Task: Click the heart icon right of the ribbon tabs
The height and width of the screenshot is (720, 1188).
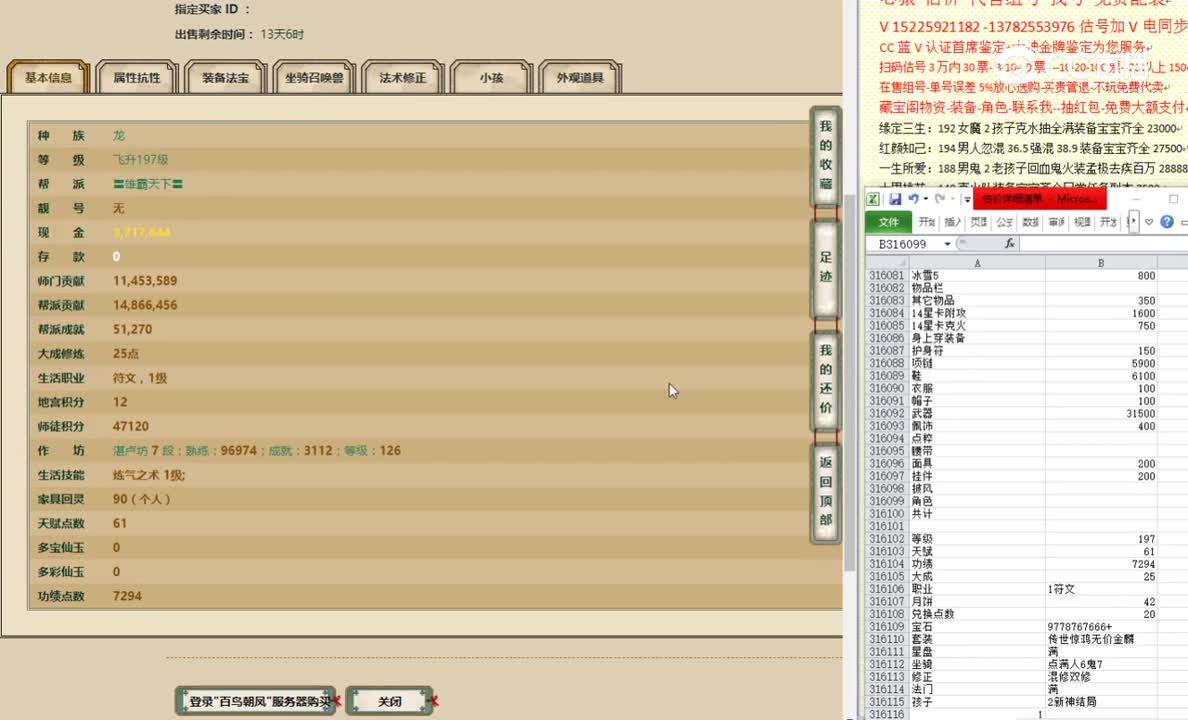Action: pyautogui.click(x=1149, y=221)
